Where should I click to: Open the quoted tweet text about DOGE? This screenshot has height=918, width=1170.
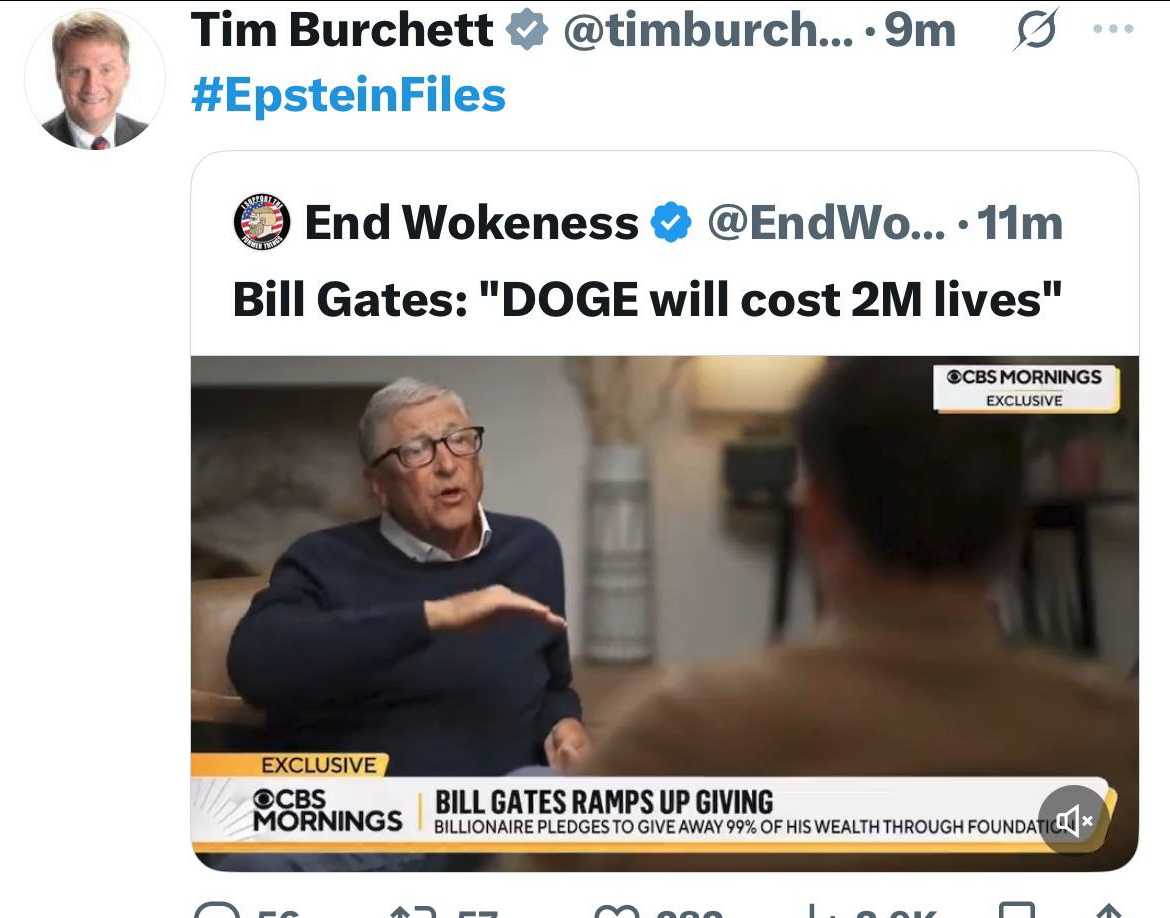647,299
